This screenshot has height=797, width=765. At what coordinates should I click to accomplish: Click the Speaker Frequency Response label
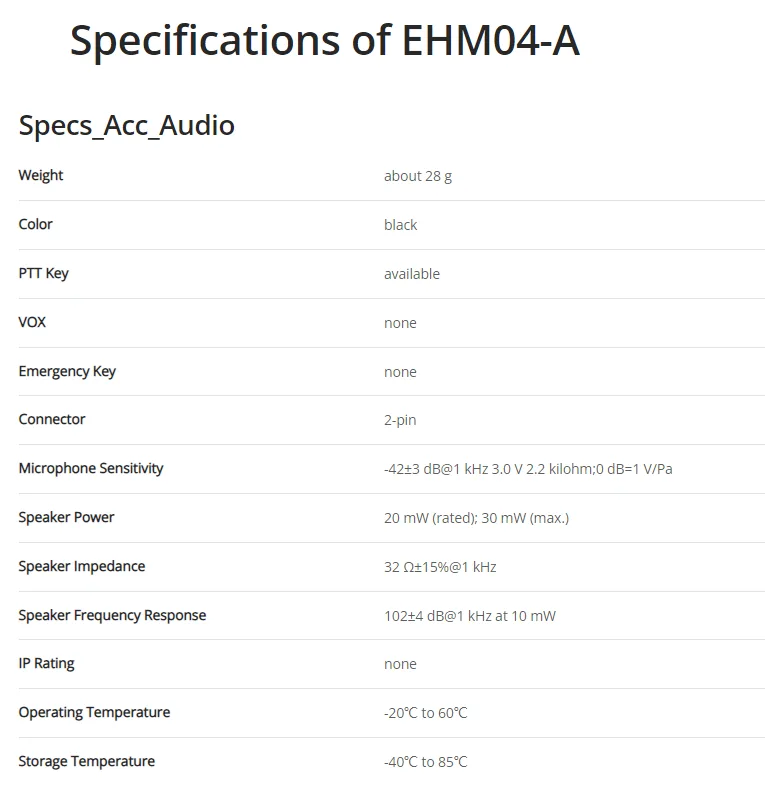click(x=112, y=616)
